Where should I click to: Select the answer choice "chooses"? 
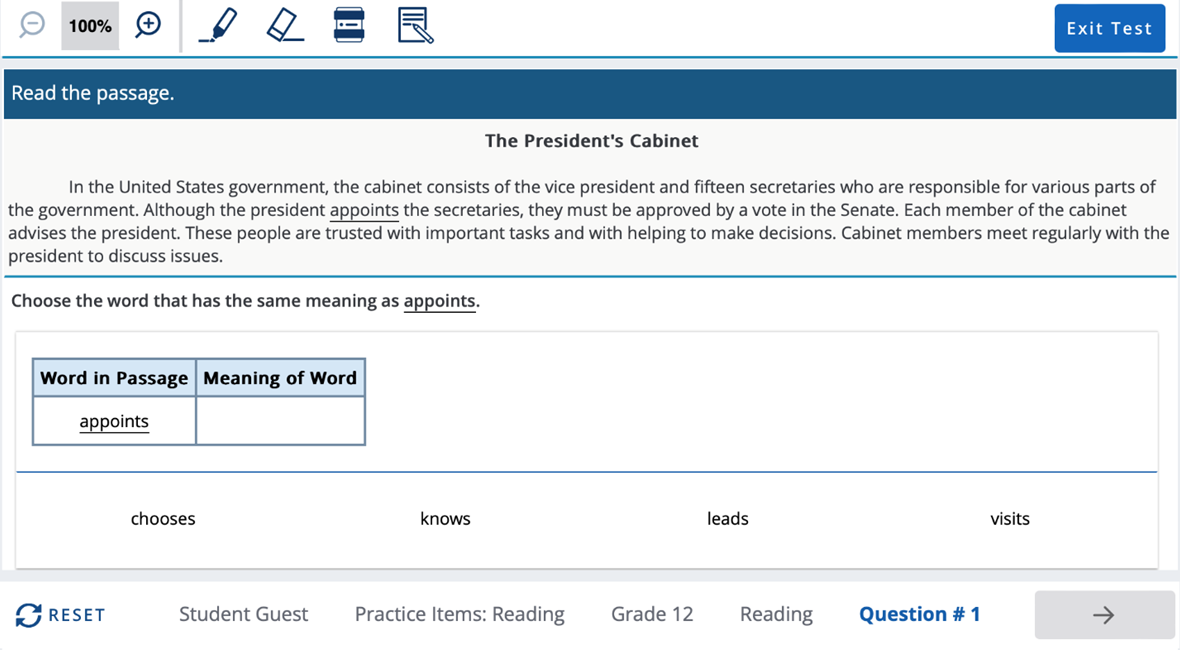coord(163,519)
